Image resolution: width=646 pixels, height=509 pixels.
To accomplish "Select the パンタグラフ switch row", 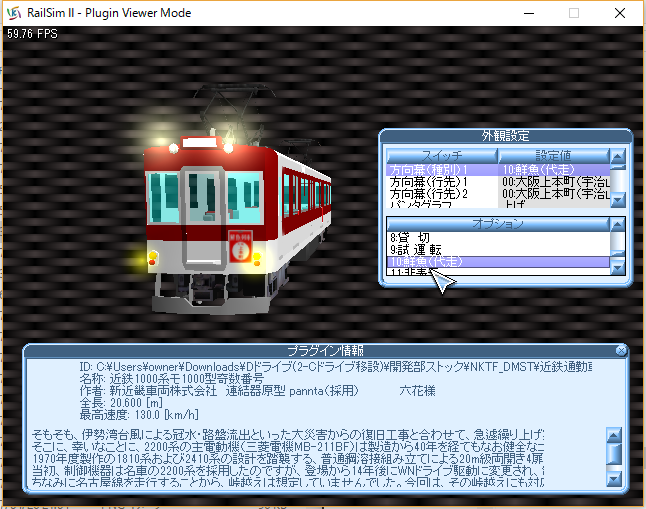I will (498, 204).
